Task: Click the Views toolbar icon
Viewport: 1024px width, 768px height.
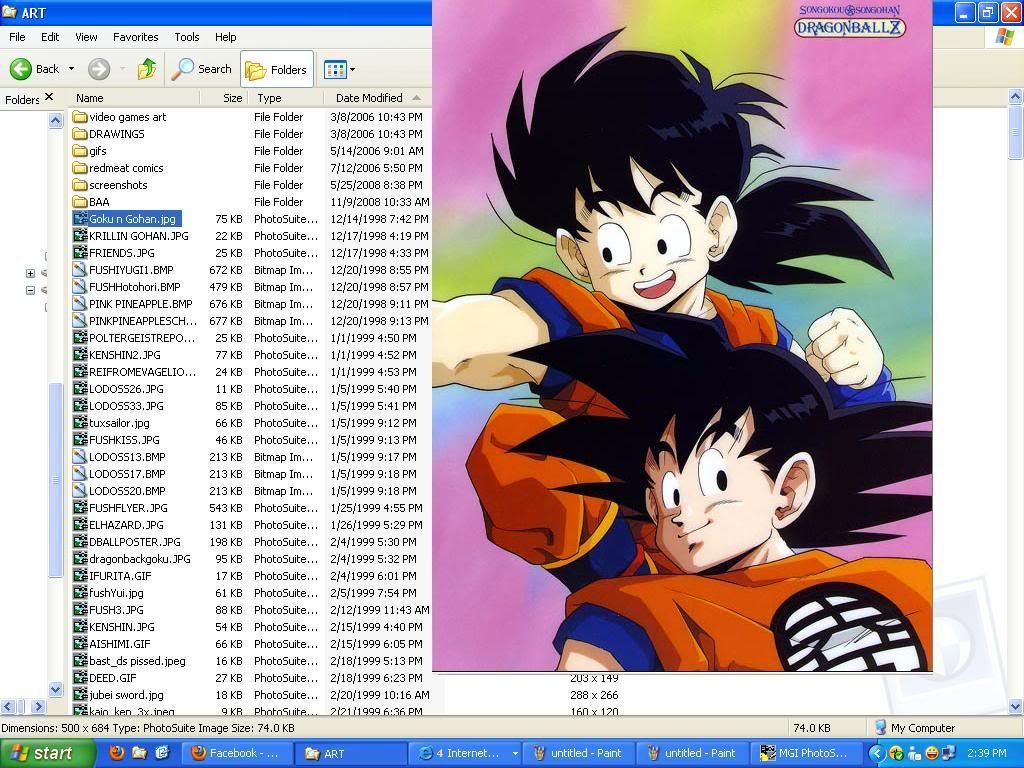Action: pos(335,69)
